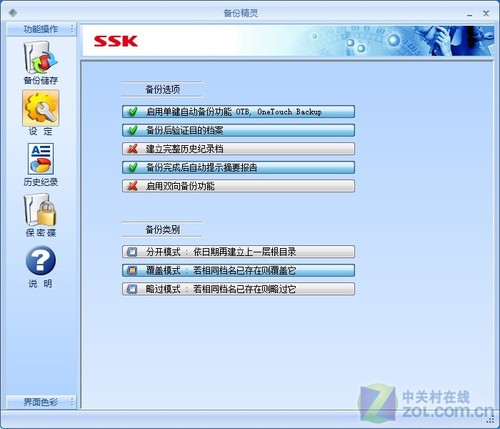Expand the 界面色彩 panel header

41,402
